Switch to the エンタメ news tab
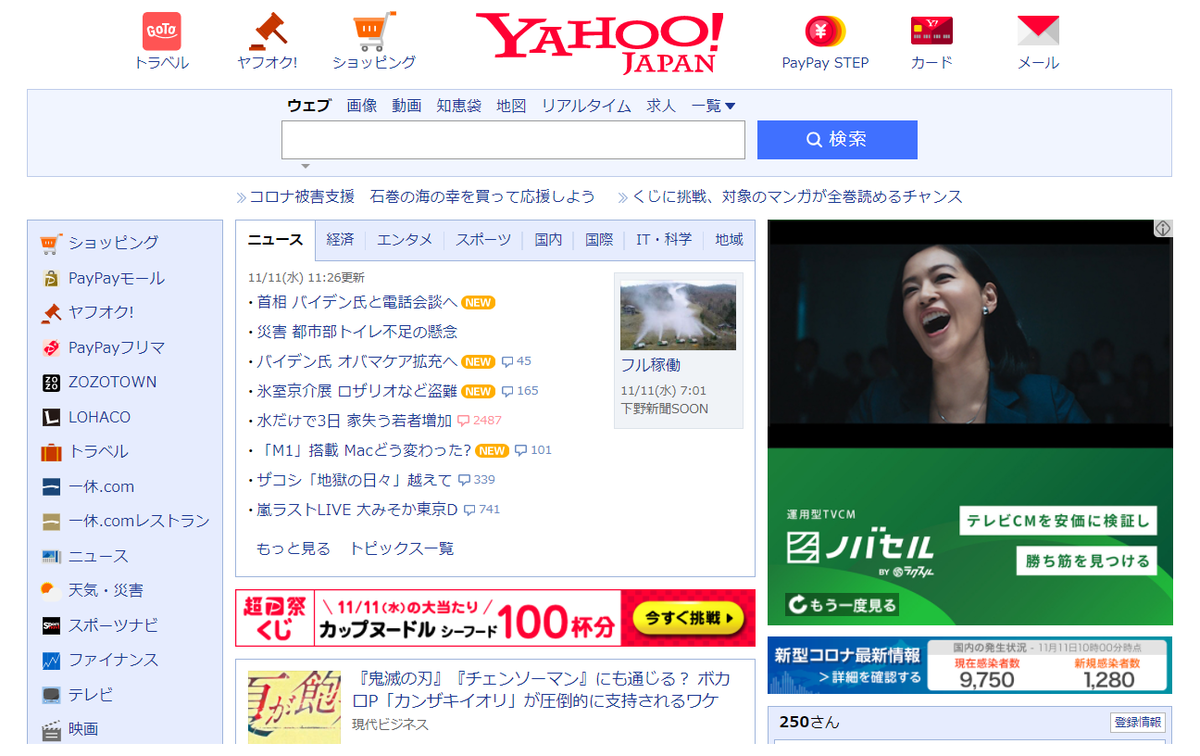The height and width of the screenshot is (756, 1200). pyautogui.click(x=405, y=240)
